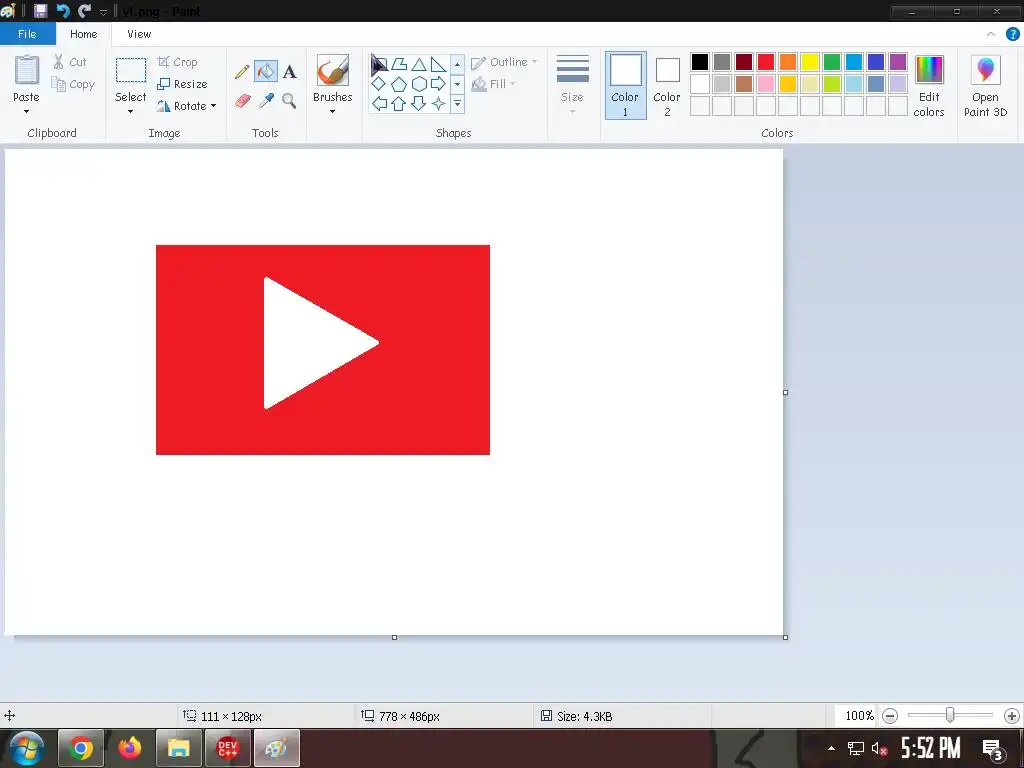Screen dimensions: 1024x768
Task: Show next row in Shapes gallery
Action: (x=458, y=84)
